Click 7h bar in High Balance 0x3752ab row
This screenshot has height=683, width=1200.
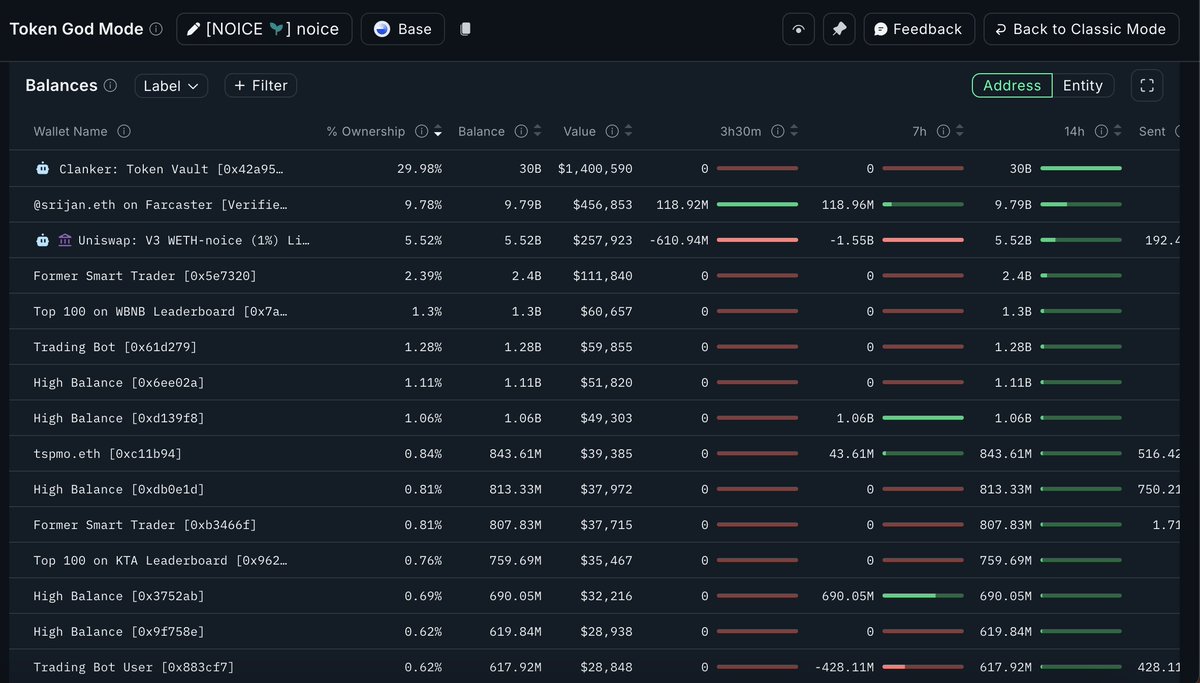tap(923, 595)
